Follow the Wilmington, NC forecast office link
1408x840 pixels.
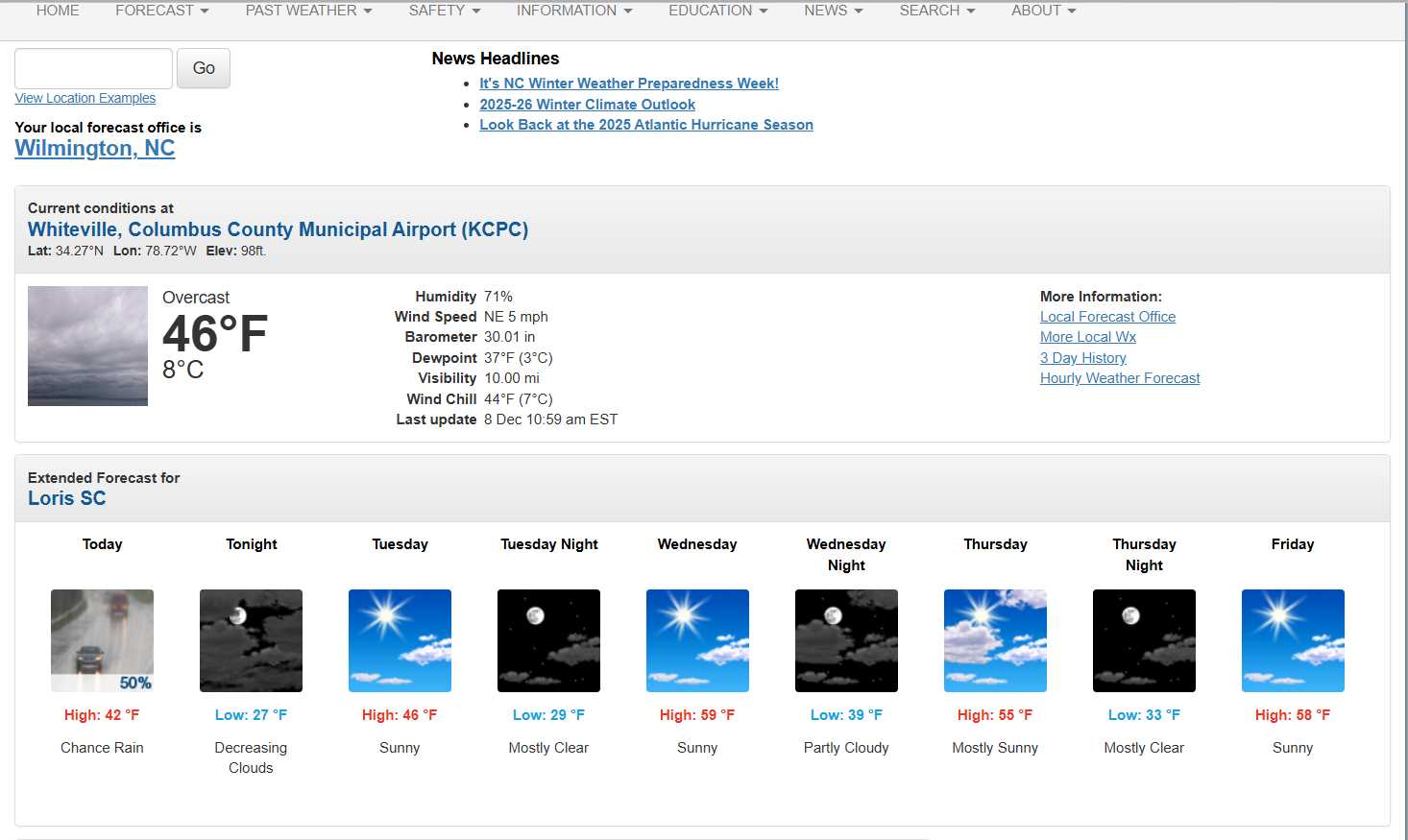click(x=95, y=149)
